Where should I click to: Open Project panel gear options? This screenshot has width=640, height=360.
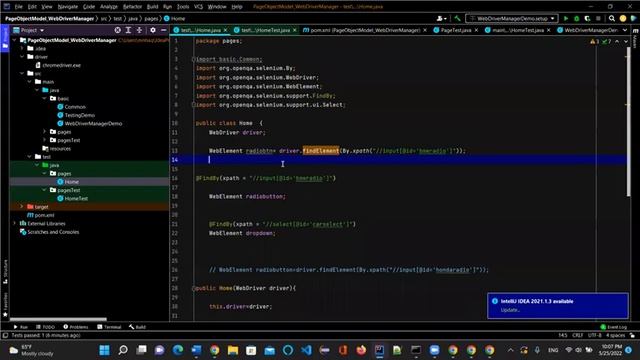153,30
